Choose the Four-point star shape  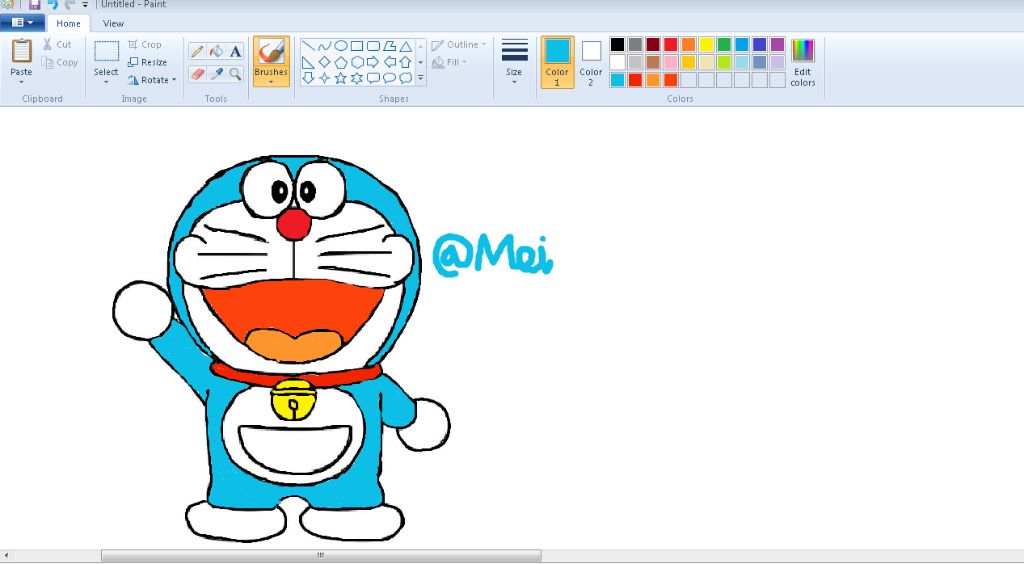(x=325, y=78)
